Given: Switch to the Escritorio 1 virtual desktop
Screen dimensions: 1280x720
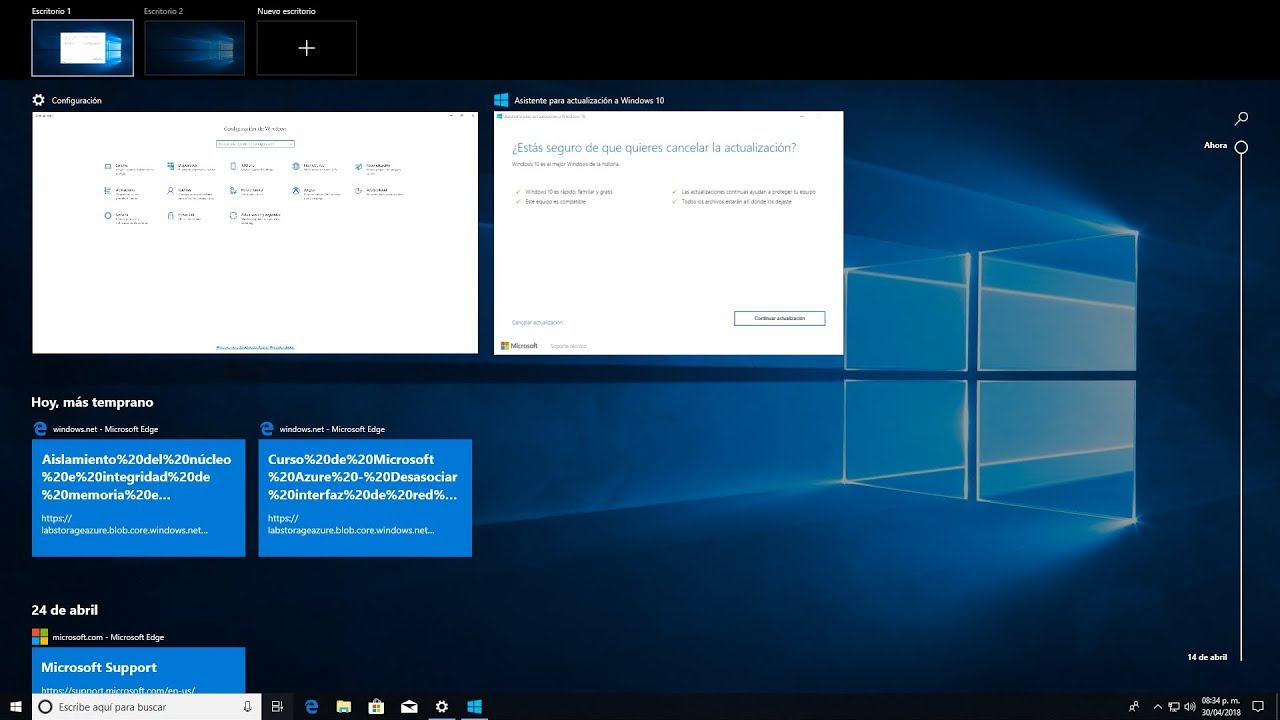Looking at the screenshot, I should click(82, 48).
